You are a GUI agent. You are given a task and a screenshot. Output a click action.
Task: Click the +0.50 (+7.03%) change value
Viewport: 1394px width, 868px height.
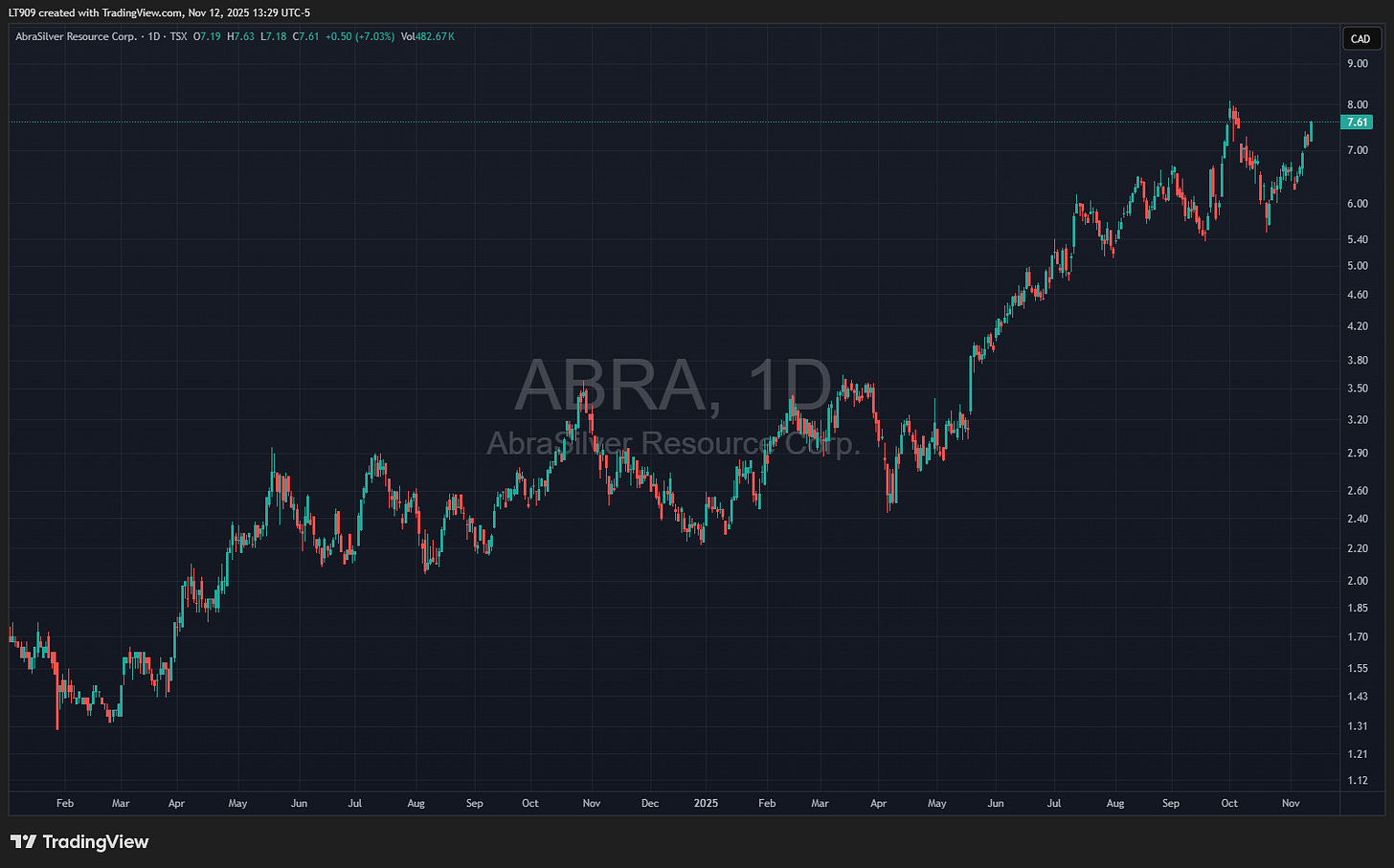pos(360,36)
